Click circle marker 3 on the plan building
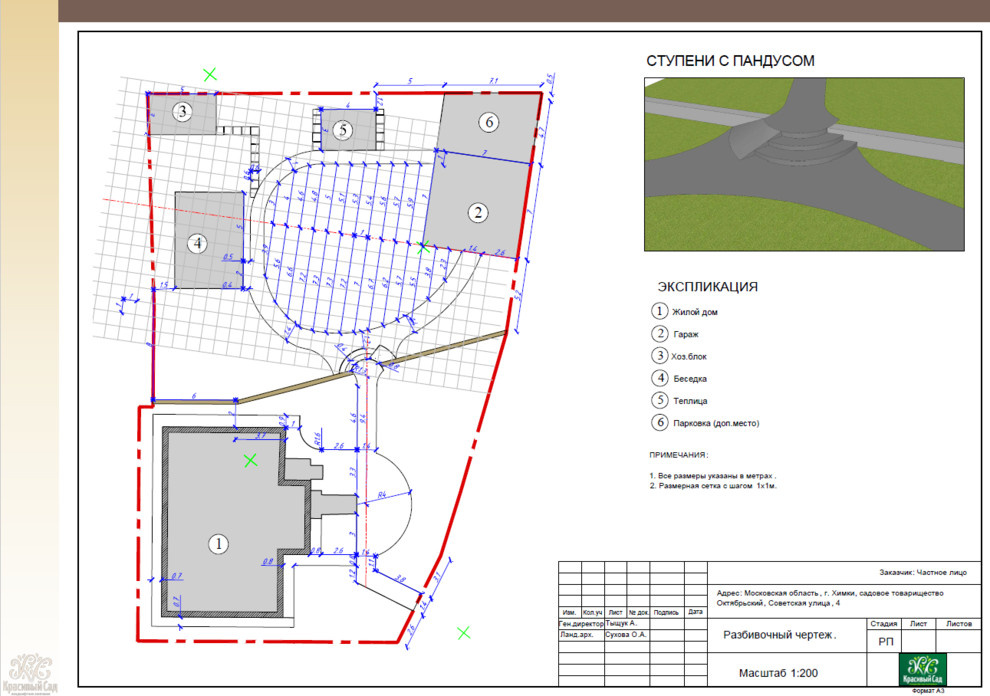The height and width of the screenshot is (696, 990). (x=182, y=112)
